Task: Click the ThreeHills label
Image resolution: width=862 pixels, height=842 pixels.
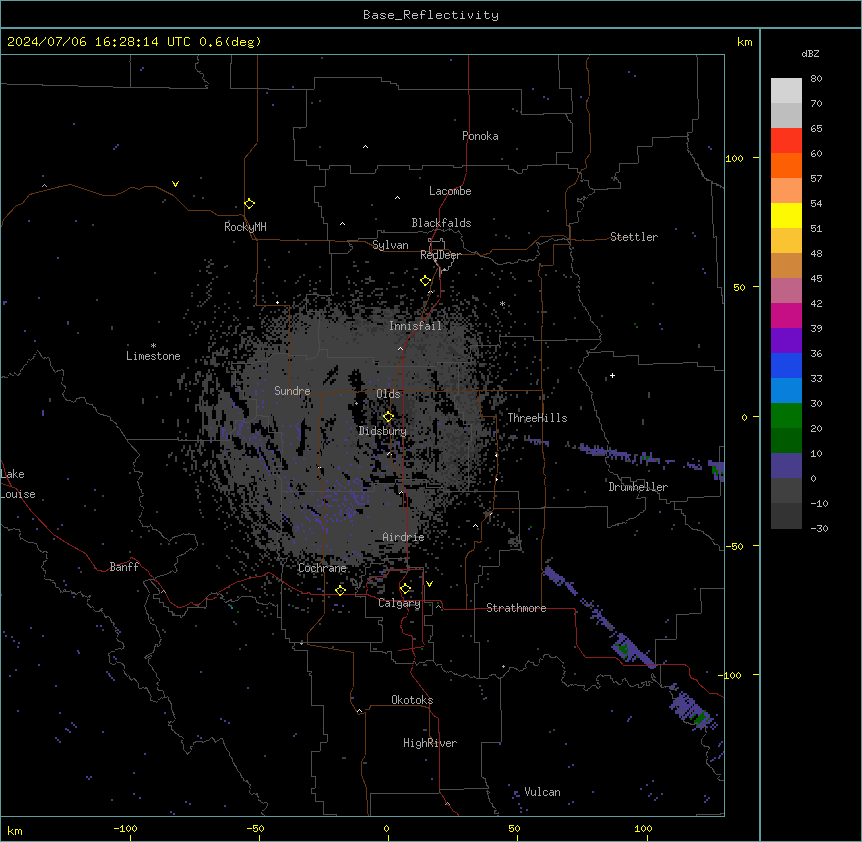Action: 538,418
